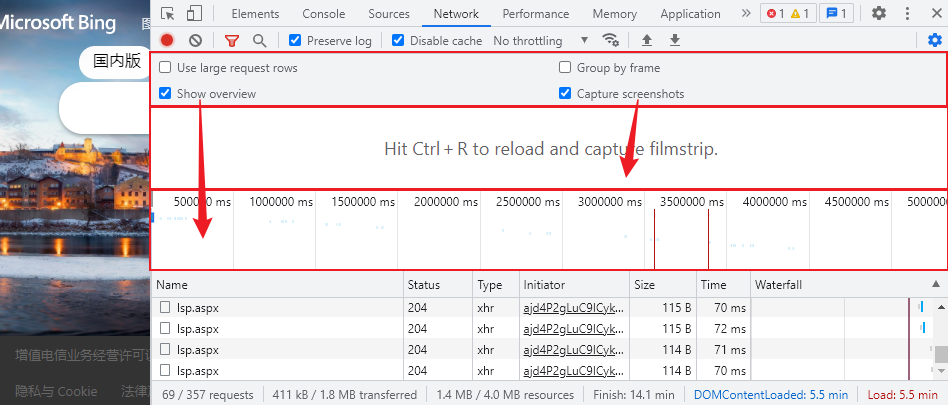This screenshot has height=405, width=948.
Task: Clear the network log
Action: 195,40
